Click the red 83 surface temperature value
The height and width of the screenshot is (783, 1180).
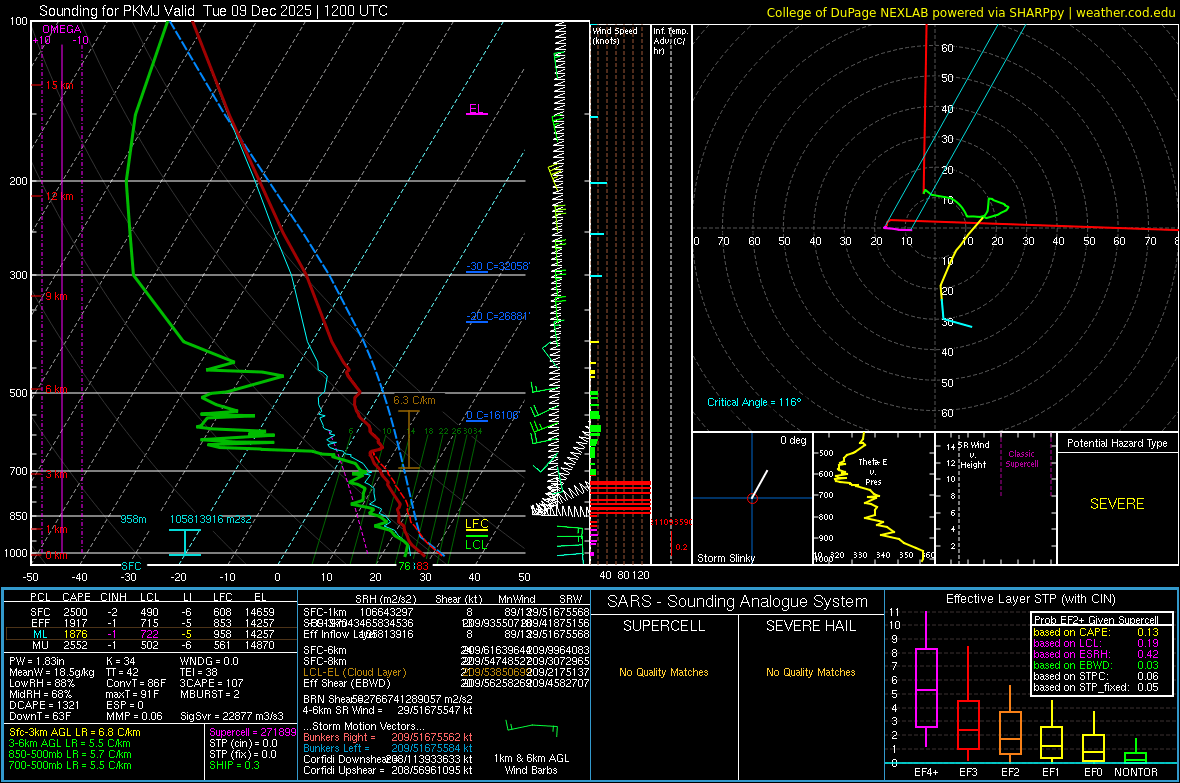click(x=421, y=566)
